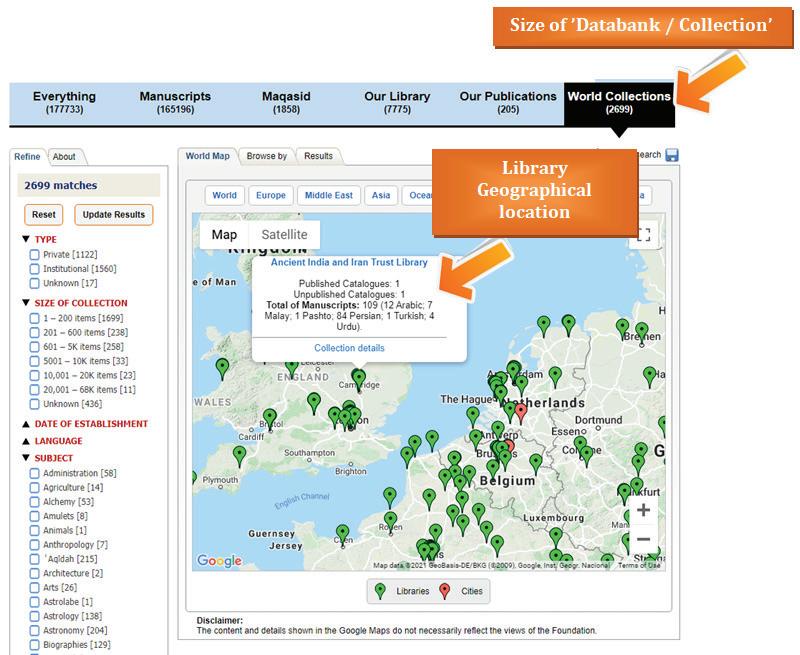
Task: Click the Europe region button
Action: click(271, 195)
